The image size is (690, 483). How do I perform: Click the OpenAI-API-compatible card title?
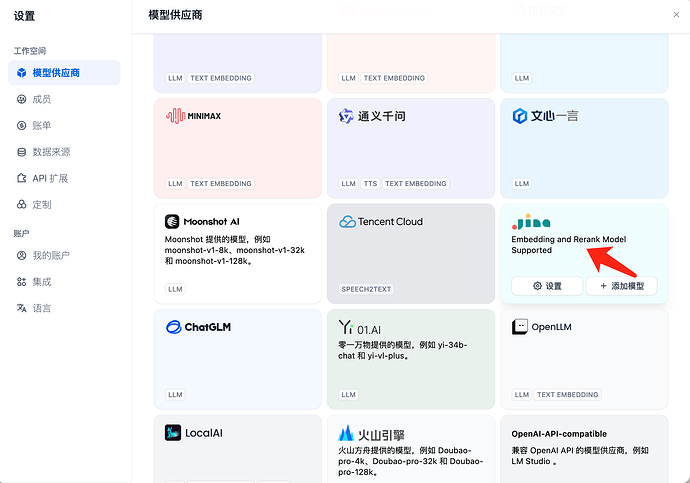[x=559, y=434]
